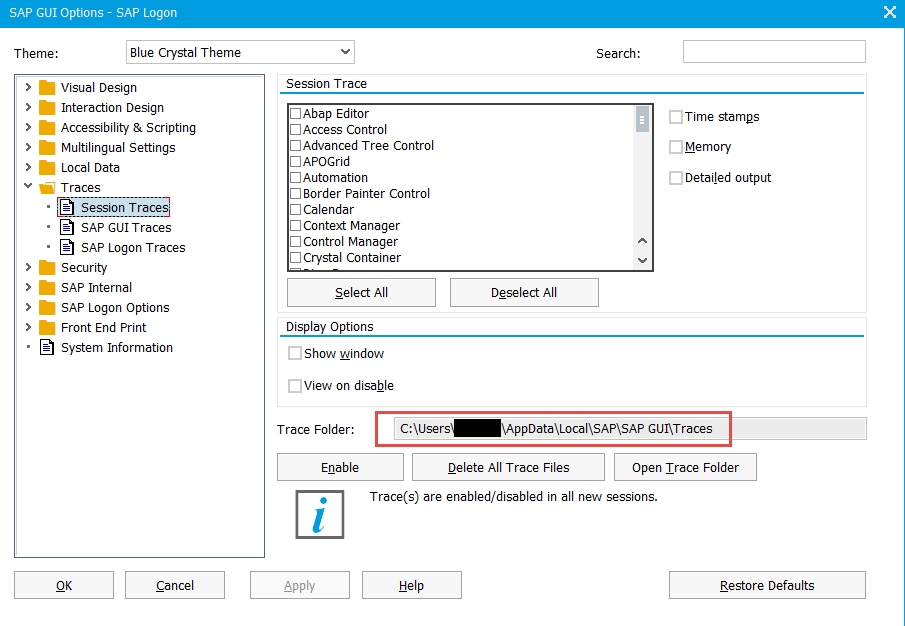905x626 pixels.
Task: Click the Multilingual Settings folder icon
Action: [x=47, y=148]
